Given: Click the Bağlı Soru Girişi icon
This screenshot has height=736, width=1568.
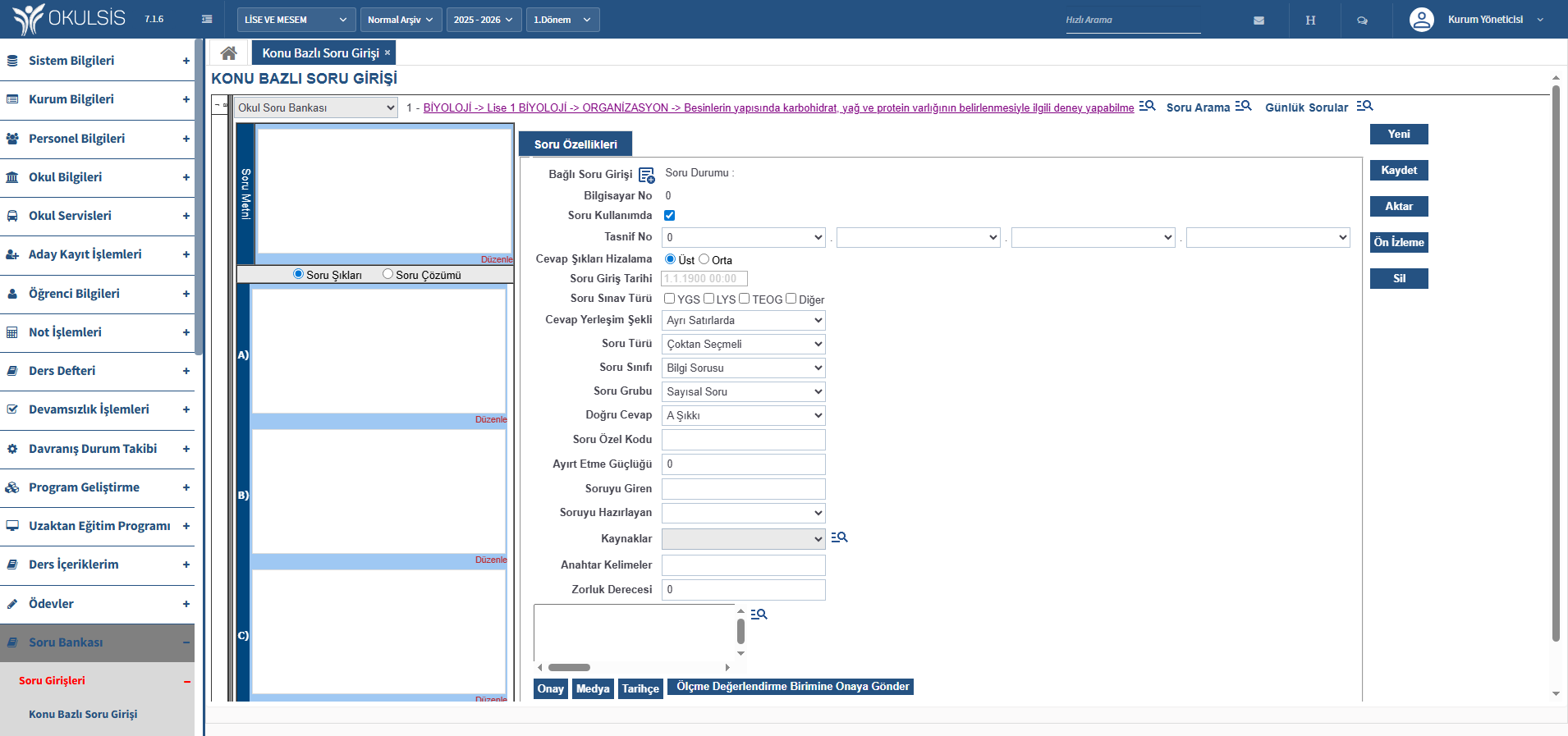Looking at the screenshot, I should click(646, 175).
